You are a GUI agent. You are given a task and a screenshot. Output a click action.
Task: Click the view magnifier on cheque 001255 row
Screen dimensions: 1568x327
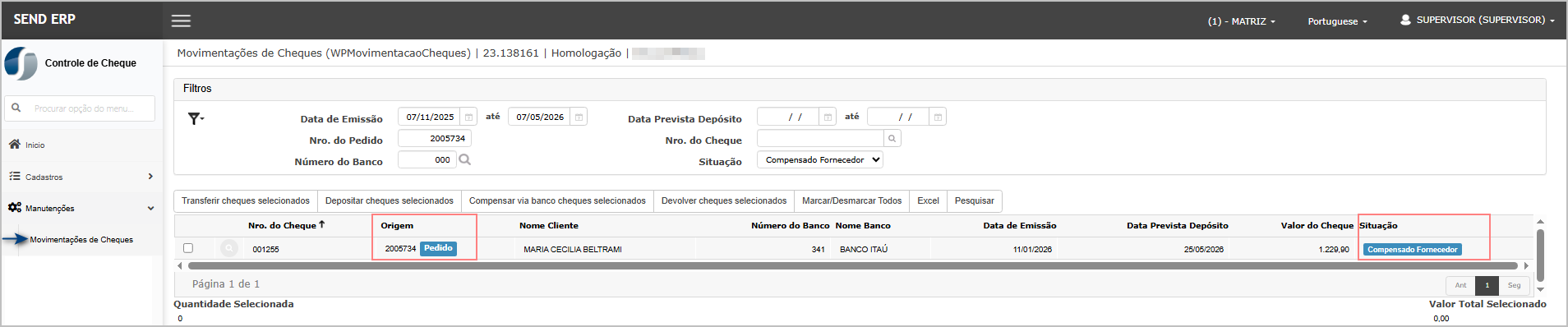(229, 248)
